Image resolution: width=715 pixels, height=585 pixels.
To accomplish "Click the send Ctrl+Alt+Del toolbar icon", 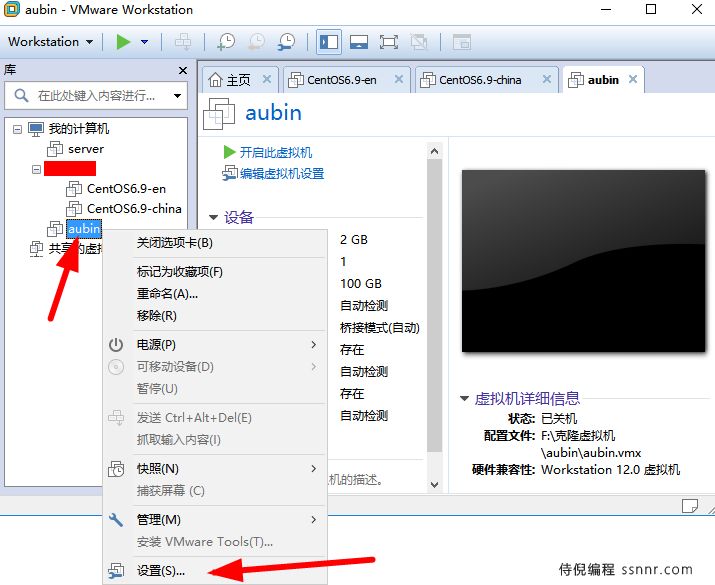I will (x=183, y=42).
